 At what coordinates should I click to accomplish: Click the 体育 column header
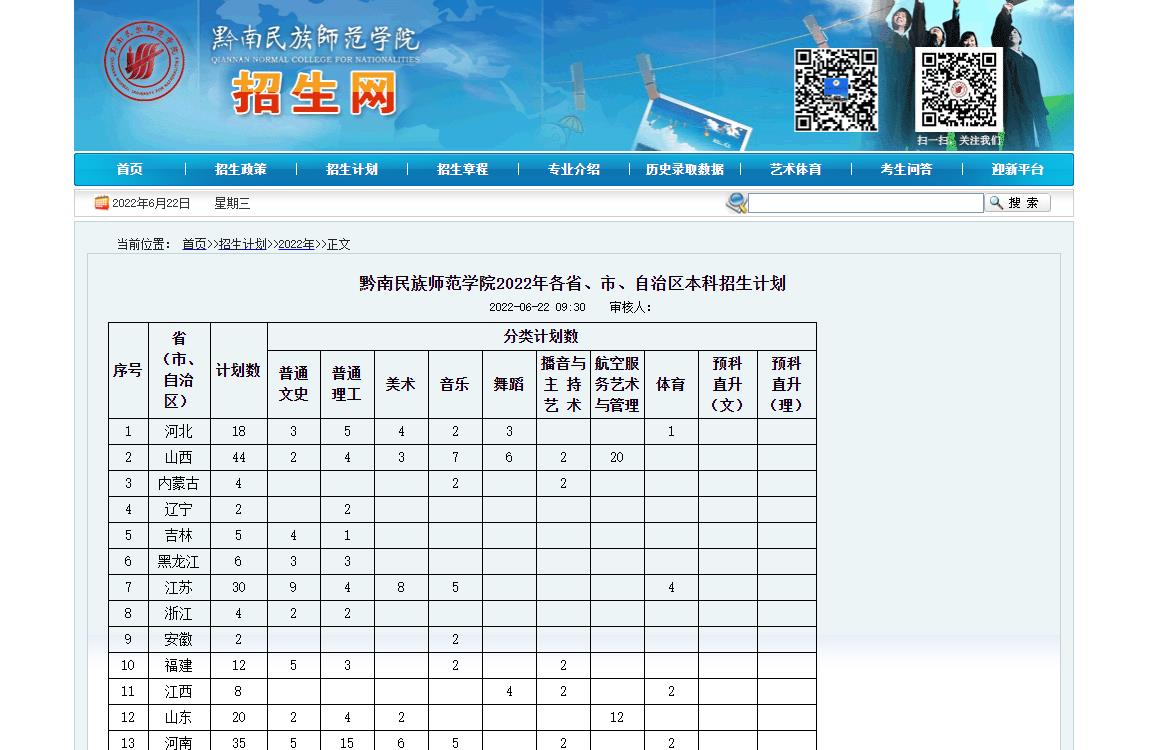[671, 384]
